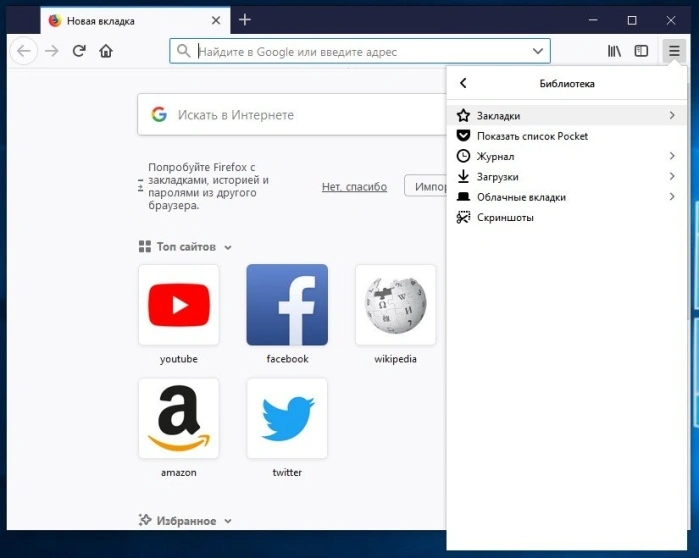
Task: Expand the Закладки submenu
Action: 566,115
